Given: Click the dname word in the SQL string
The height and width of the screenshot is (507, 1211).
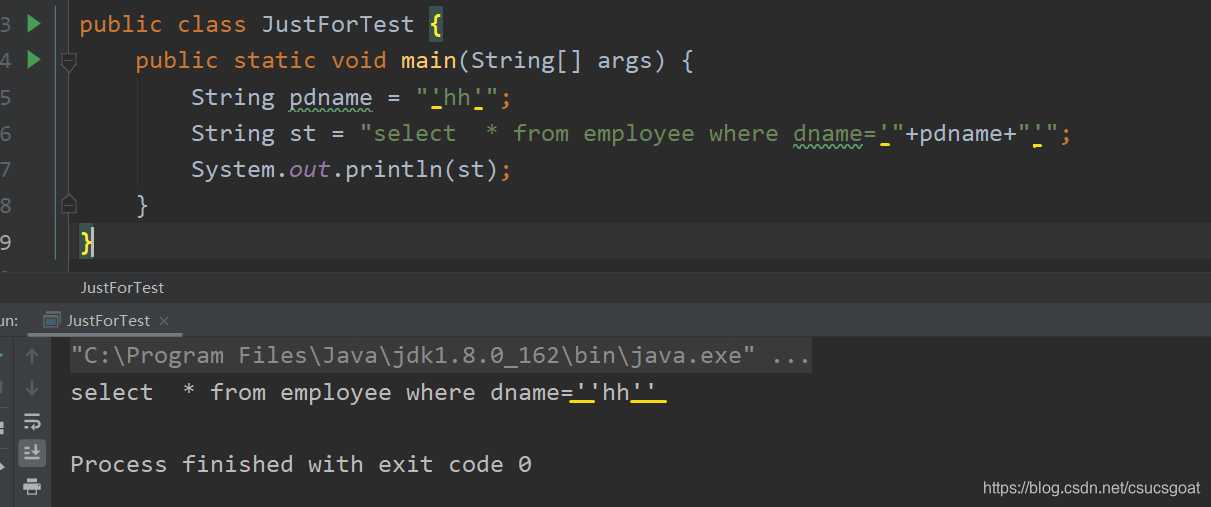Looking at the screenshot, I should 828,134.
